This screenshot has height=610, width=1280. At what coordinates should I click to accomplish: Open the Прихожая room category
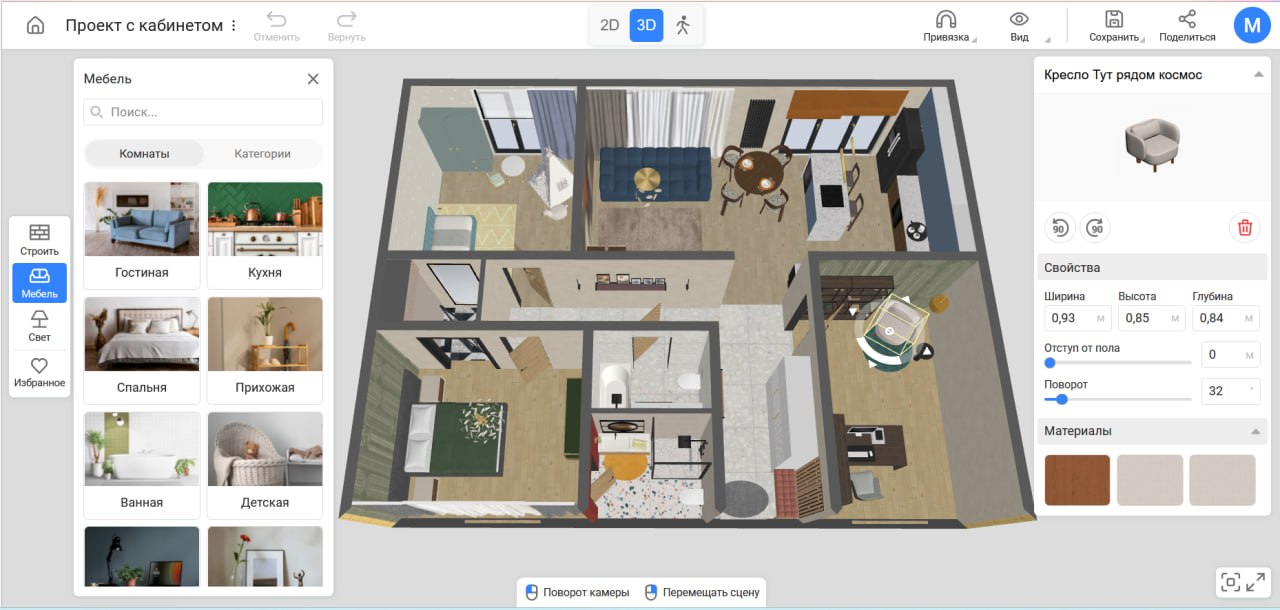[x=265, y=350]
